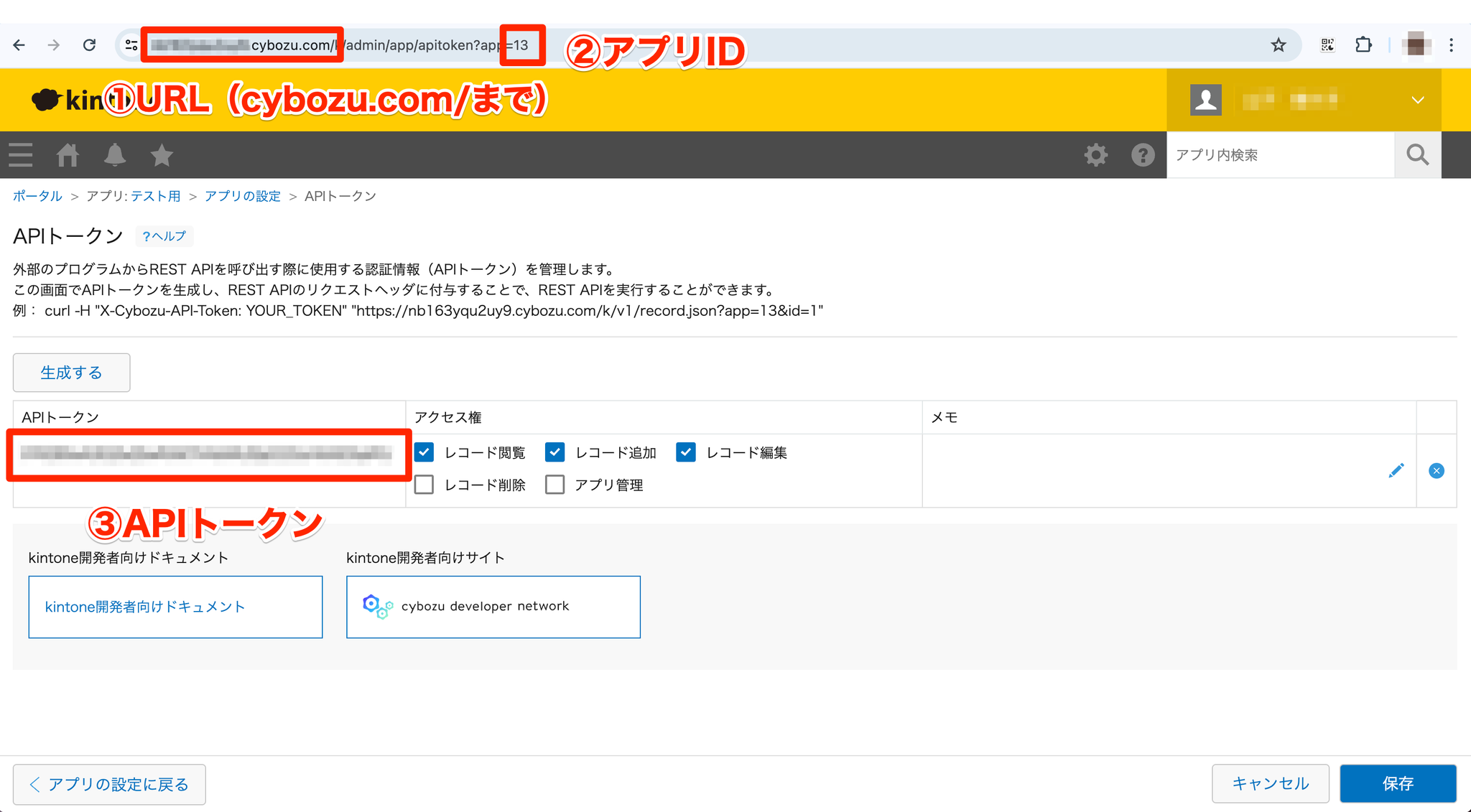Open the settings gear icon
The width and height of the screenshot is (1471, 812).
(x=1095, y=155)
